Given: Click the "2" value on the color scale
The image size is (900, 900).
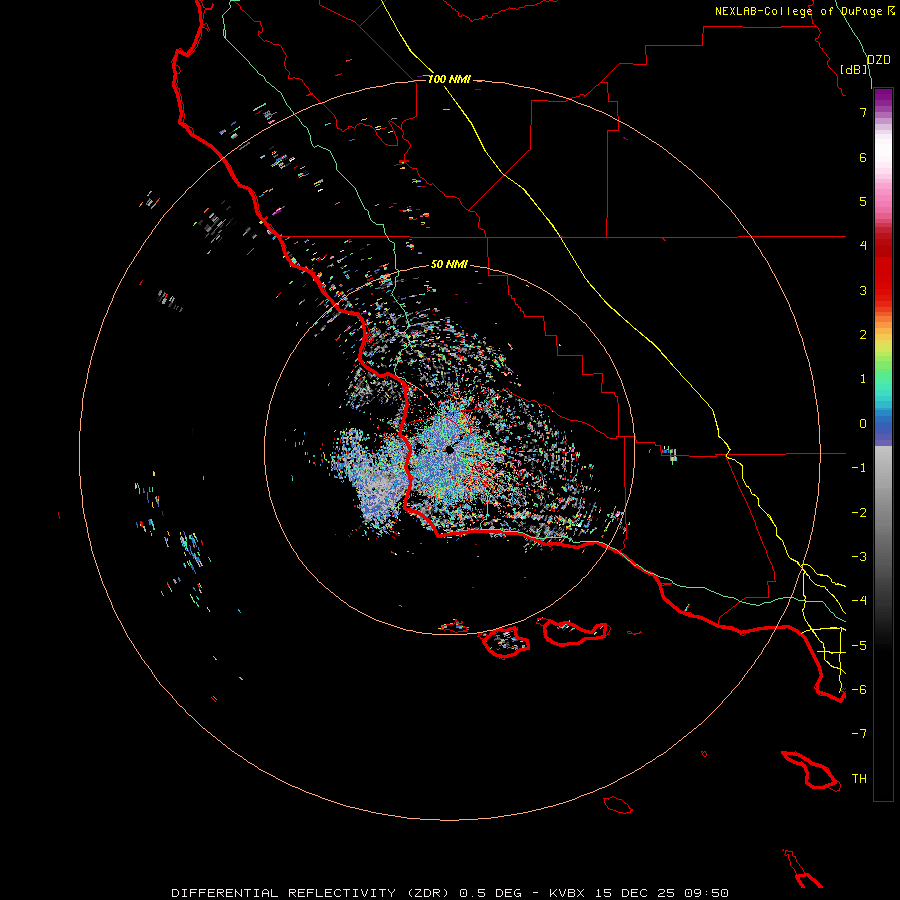Looking at the screenshot, I should pos(863,335).
